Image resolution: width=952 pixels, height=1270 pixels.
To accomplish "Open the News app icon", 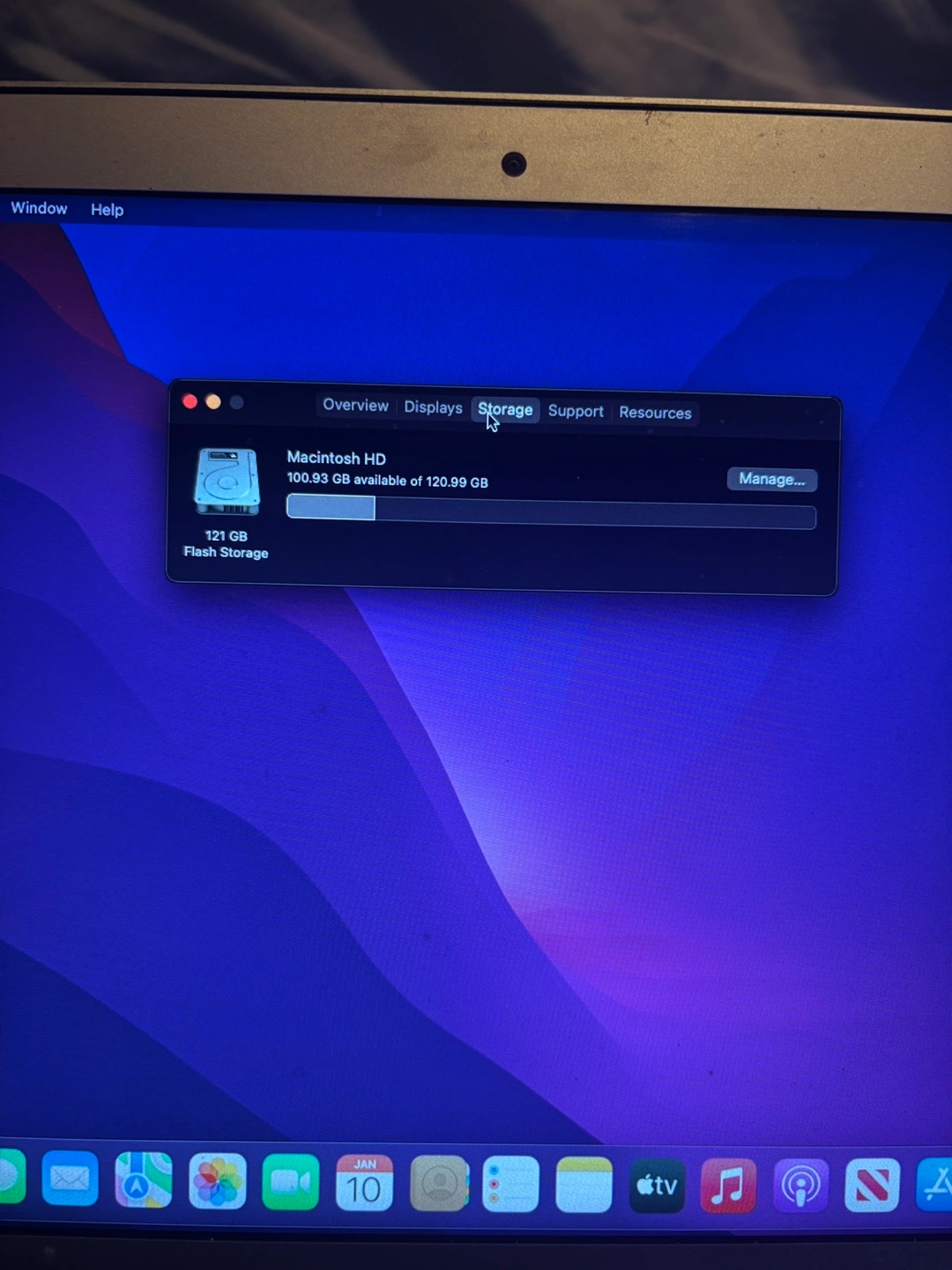I will (x=872, y=1185).
